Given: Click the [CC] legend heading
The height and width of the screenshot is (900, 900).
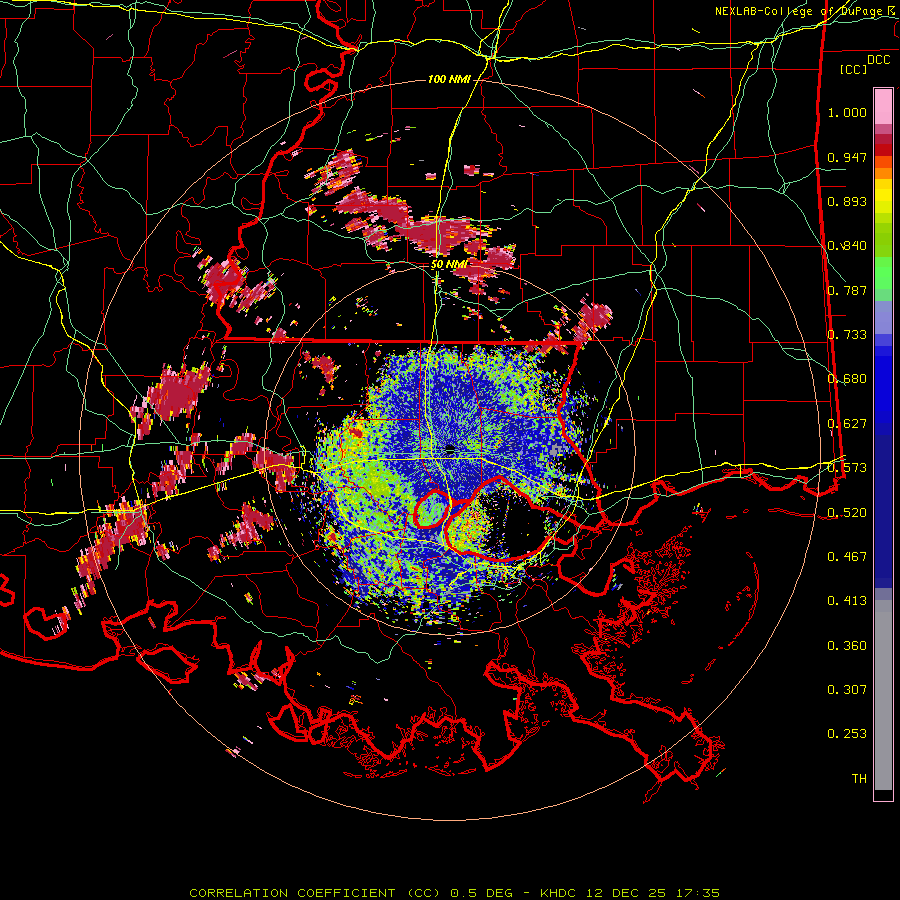Looking at the screenshot, I should click(853, 69).
